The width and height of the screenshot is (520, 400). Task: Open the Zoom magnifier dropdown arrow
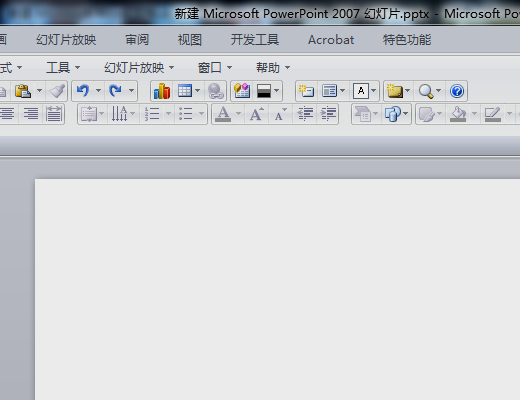pos(438,90)
